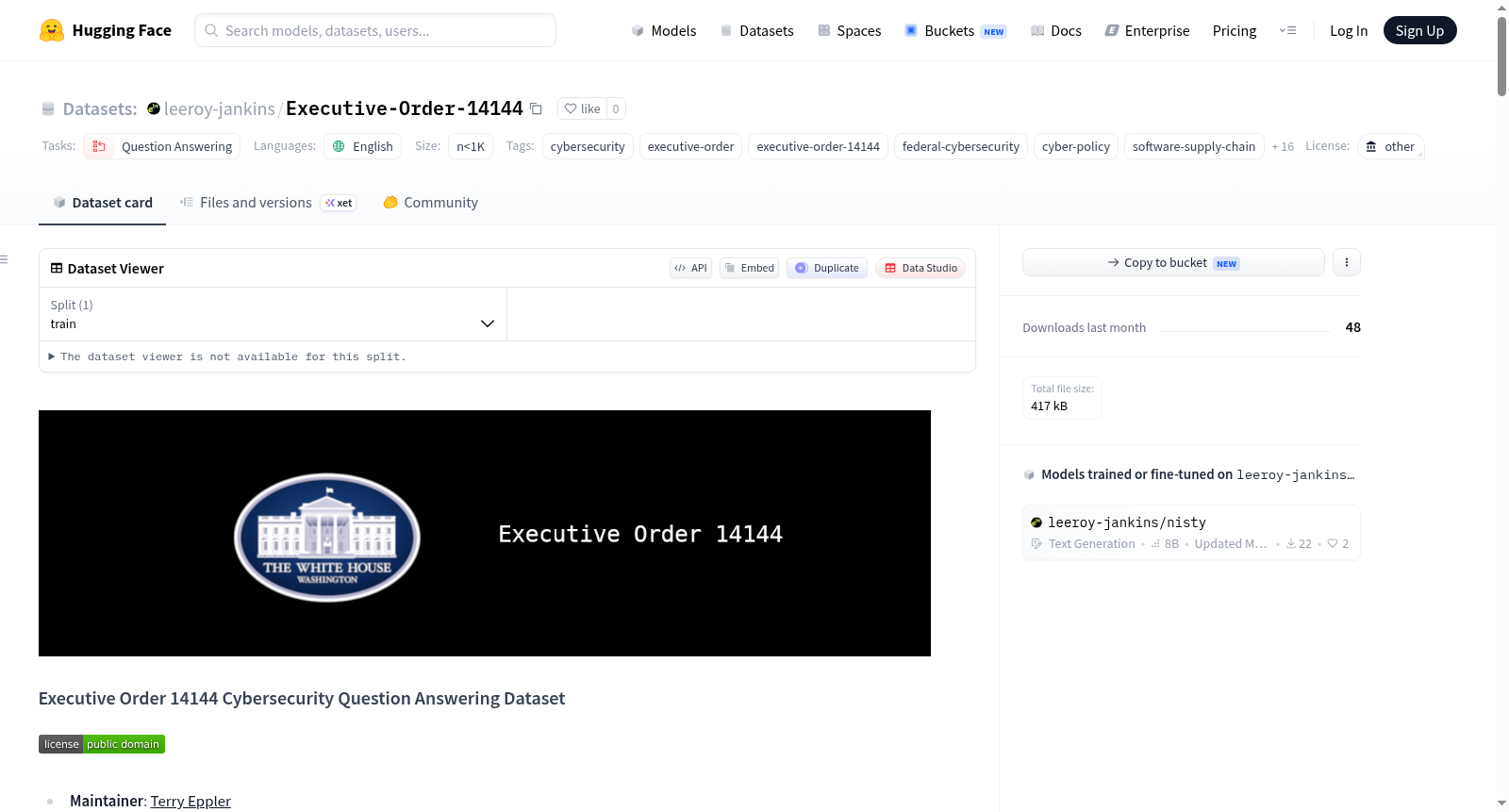Open the Terry Eppler maintainer link

[191, 801]
